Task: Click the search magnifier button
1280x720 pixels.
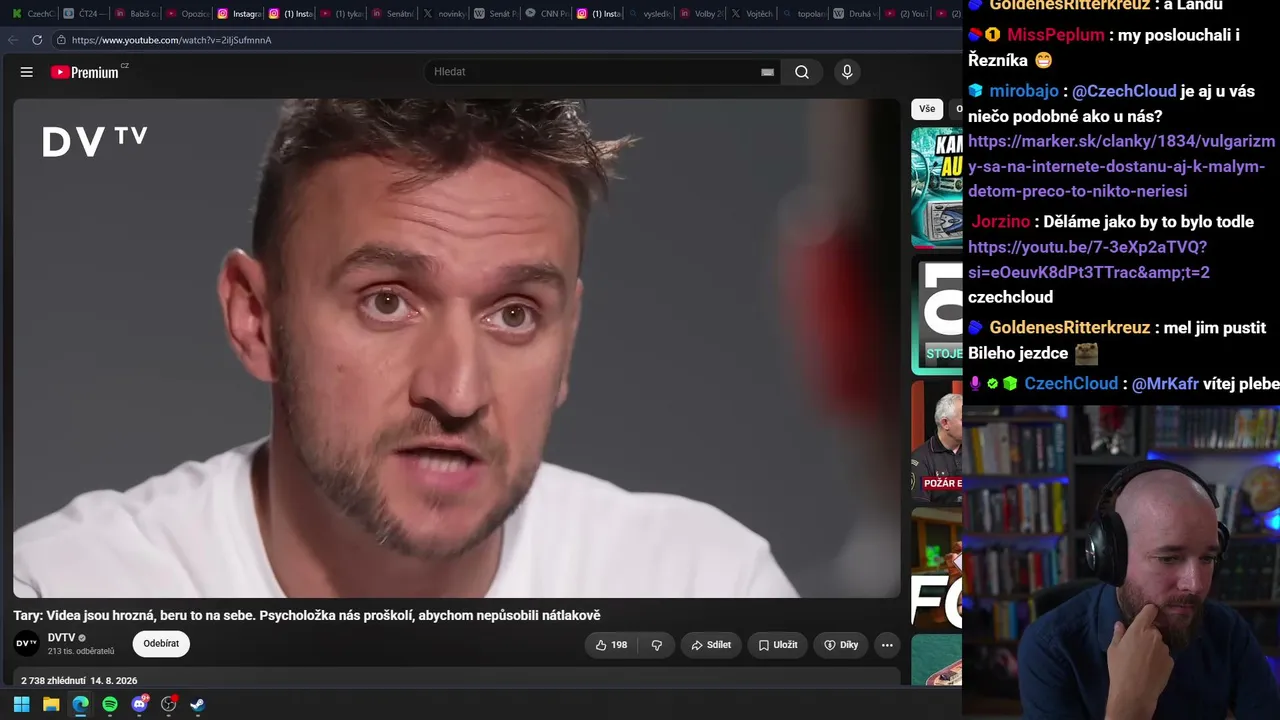Action: [x=802, y=72]
